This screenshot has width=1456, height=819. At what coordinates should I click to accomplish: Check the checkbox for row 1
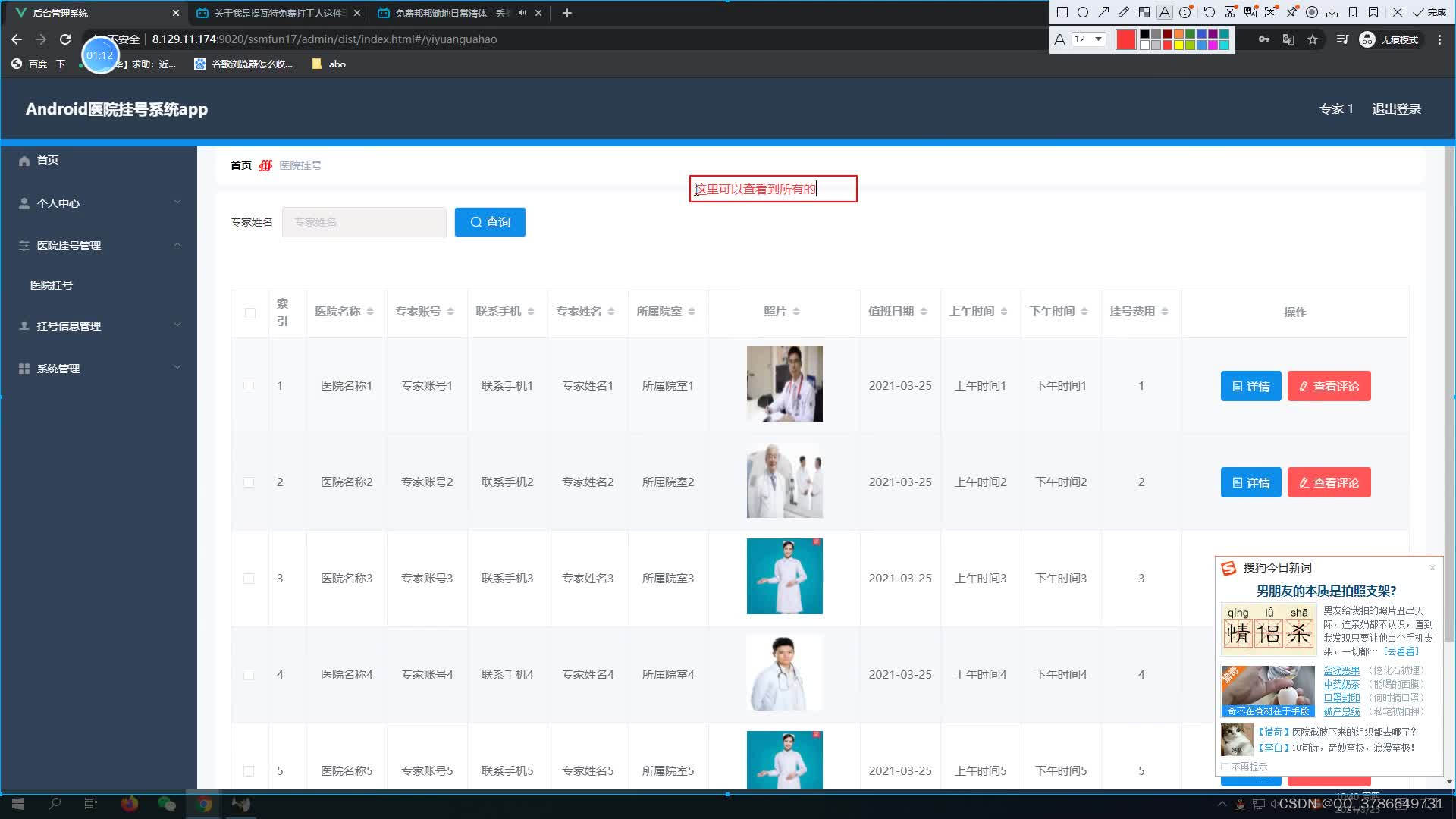[x=249, y=386]
